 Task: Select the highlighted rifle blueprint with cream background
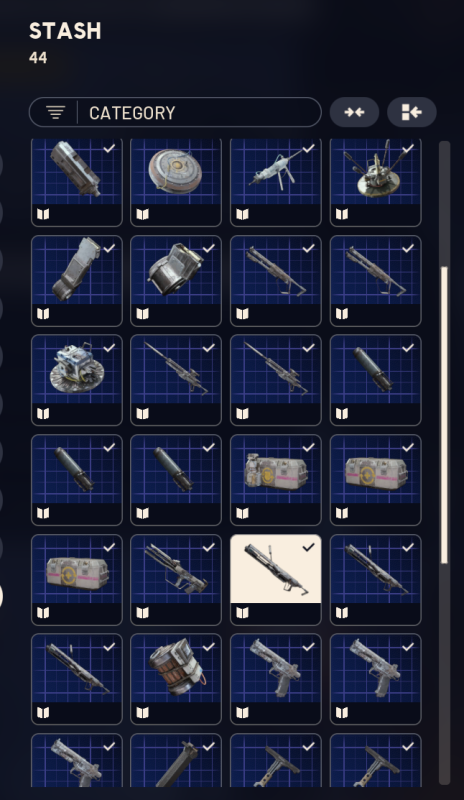276,580
